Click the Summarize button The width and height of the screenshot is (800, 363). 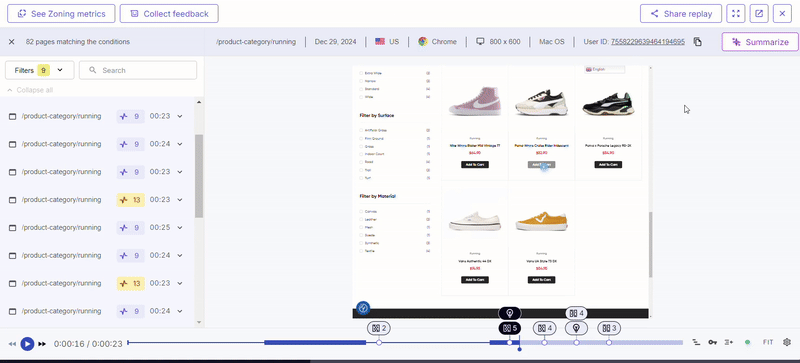click(x=759, y=42)
